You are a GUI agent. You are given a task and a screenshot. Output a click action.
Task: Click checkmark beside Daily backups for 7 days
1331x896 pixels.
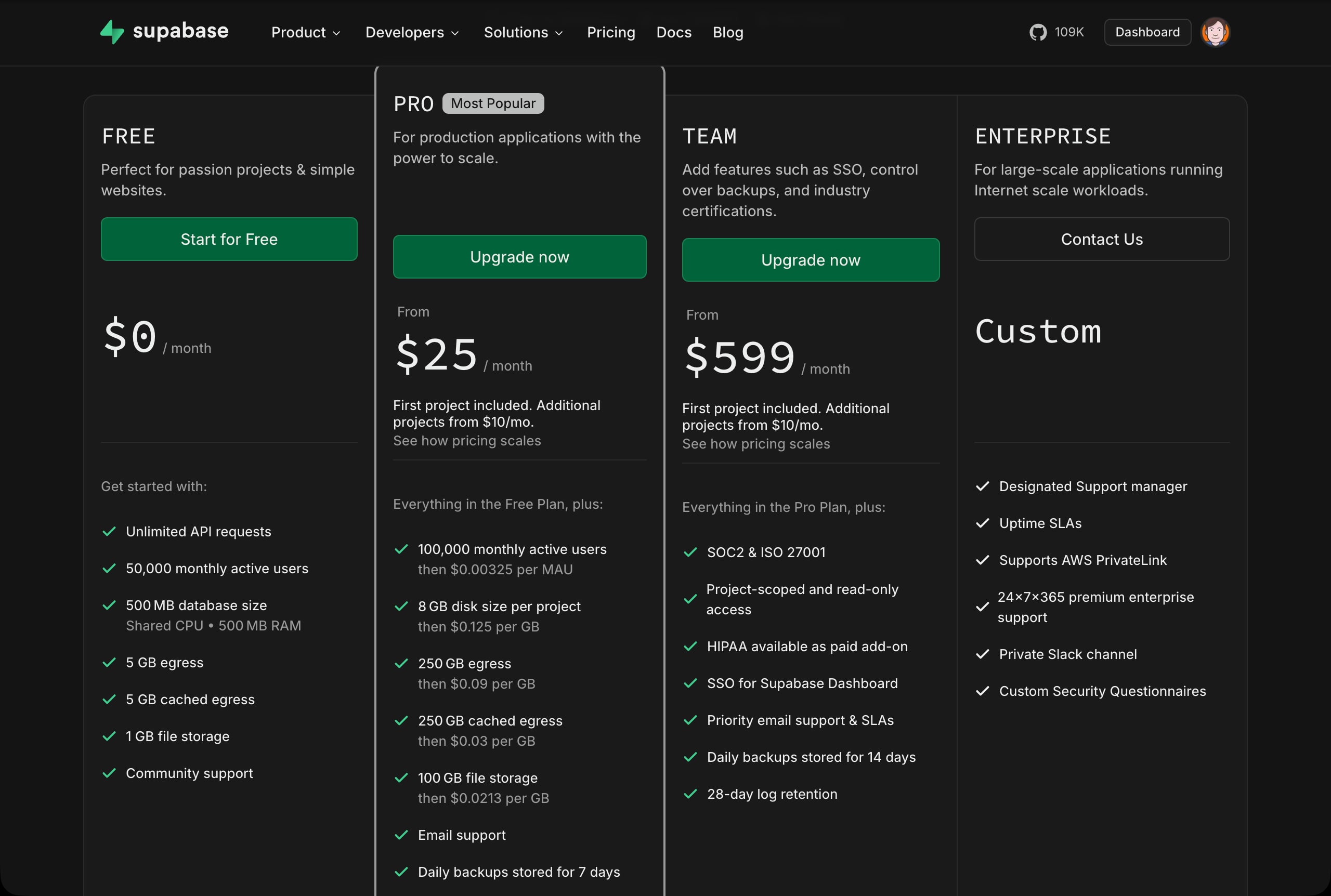pyautogui.click(x=401, y=872)
